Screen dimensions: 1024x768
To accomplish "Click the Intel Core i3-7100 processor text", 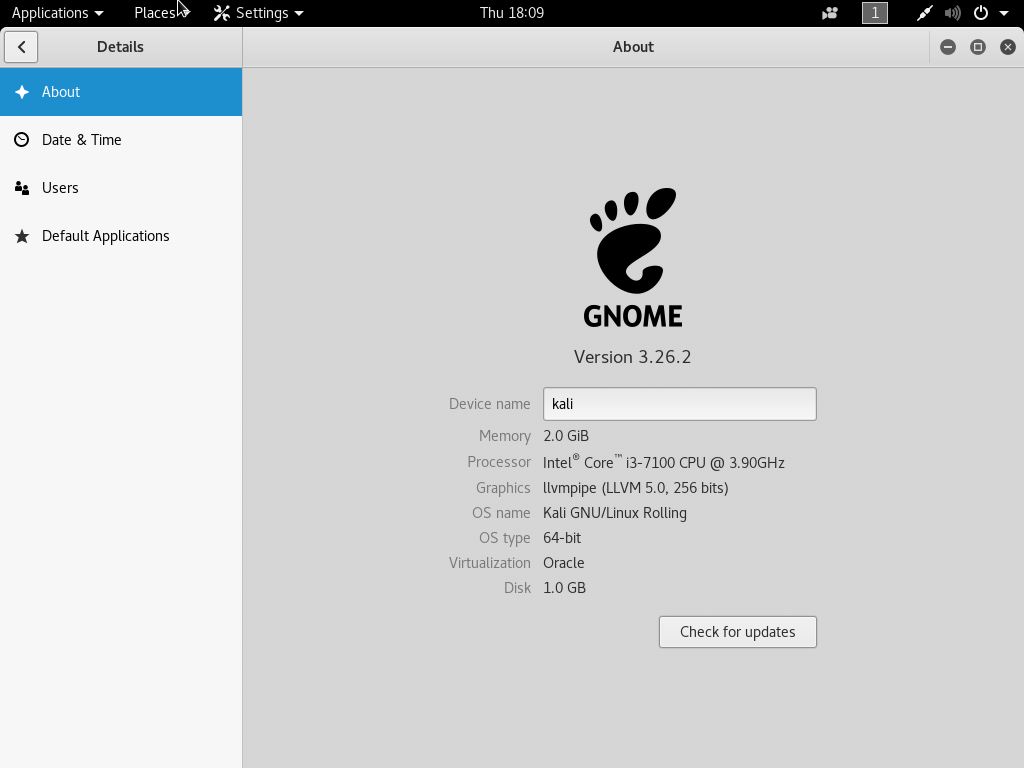I will pos(664,462).
